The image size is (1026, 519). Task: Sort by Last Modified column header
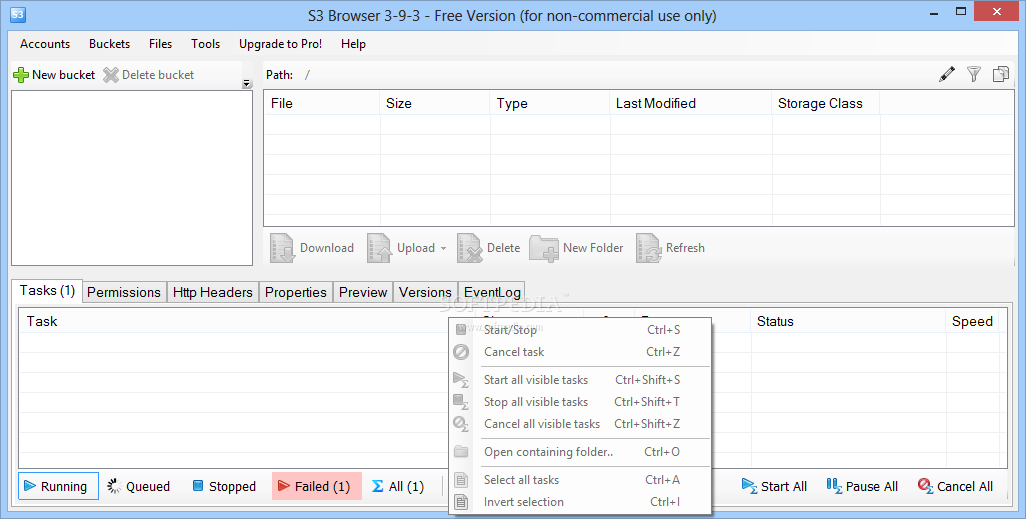(691, 103)
